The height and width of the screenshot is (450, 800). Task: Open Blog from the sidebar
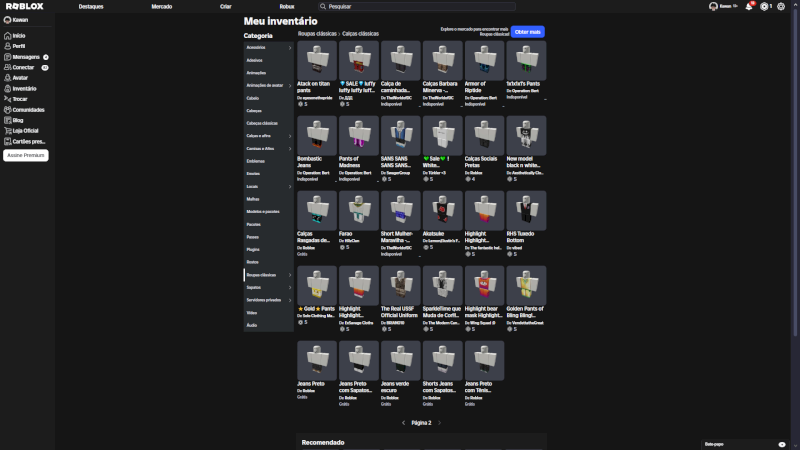tap(13, 120)
